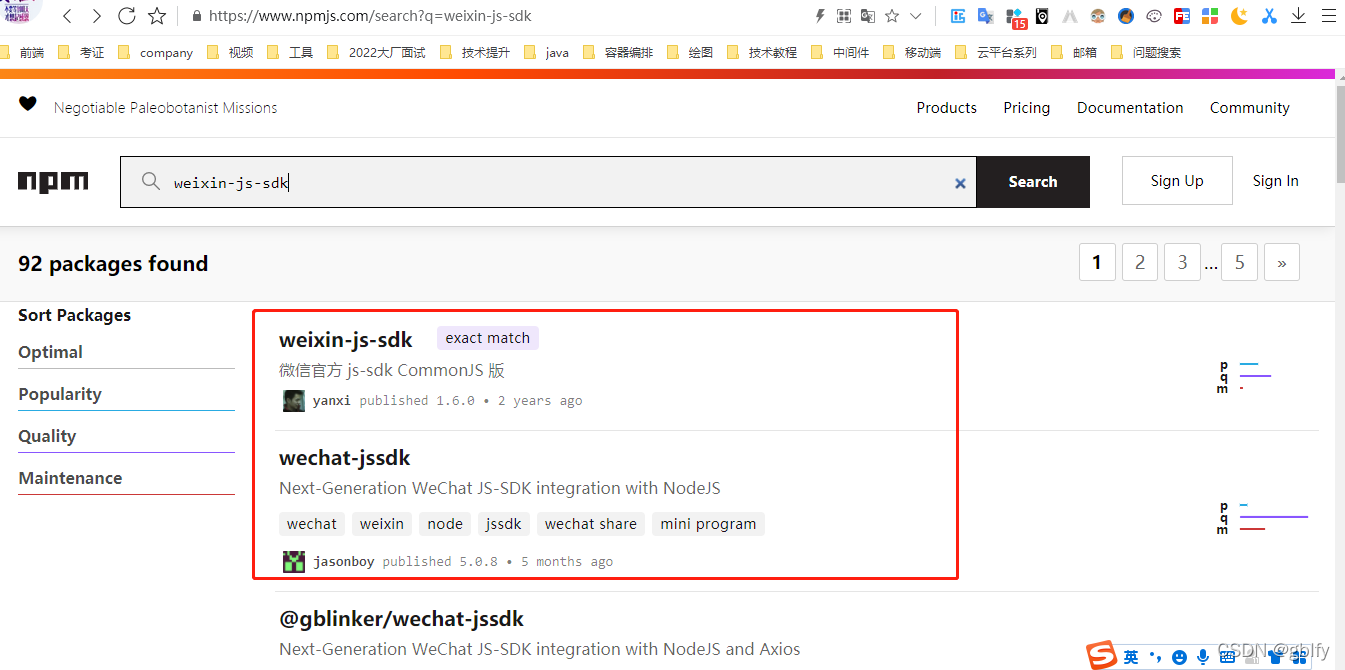
Task: Open the blue IE compatibility extension icon
Action: [x=957, y=16]
